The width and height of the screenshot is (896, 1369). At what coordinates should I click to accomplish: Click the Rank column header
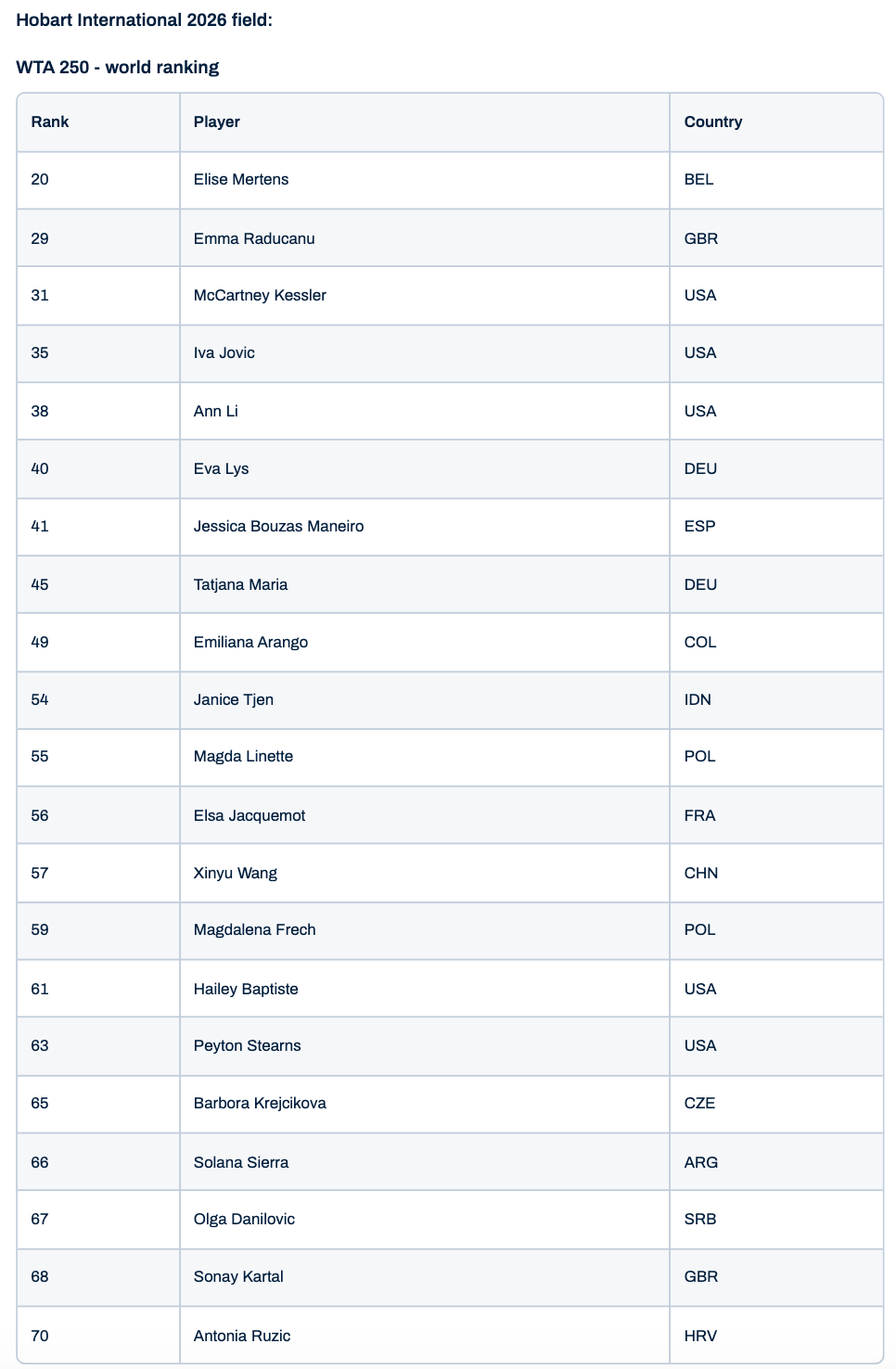click(50, 122)
